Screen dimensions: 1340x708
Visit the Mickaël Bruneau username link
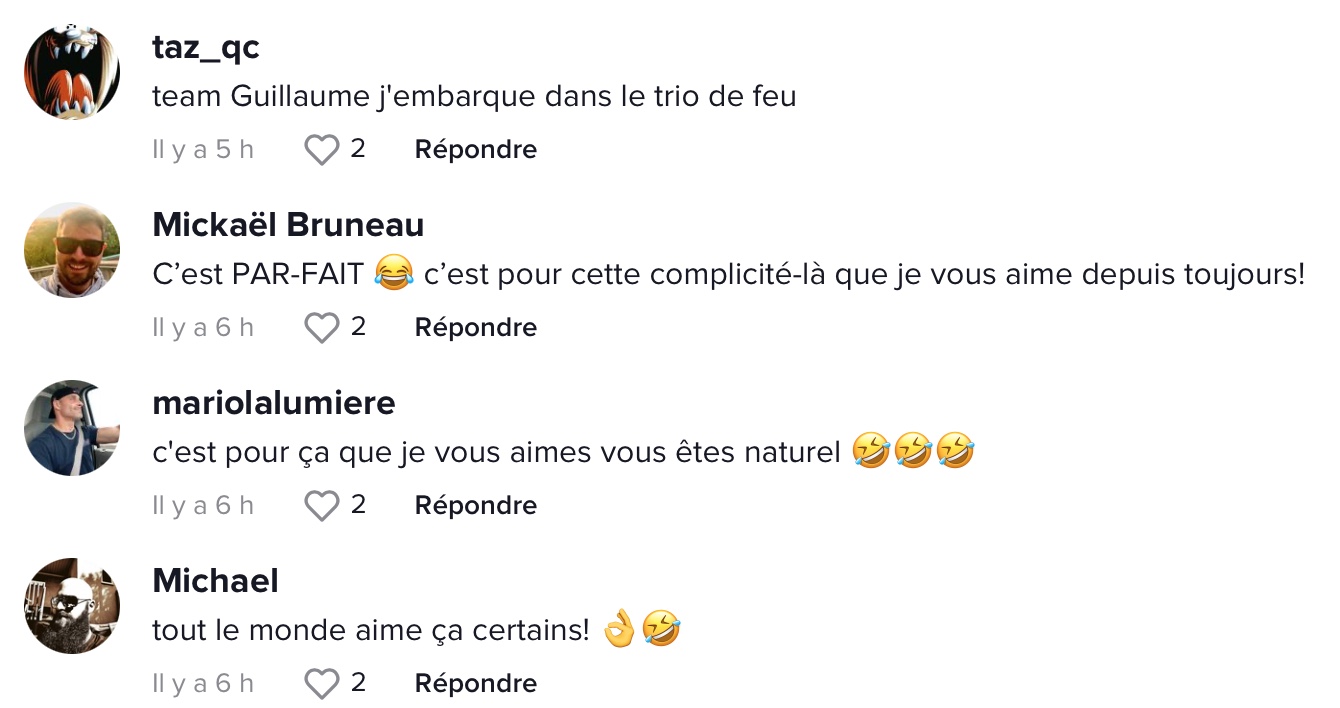point(288,225)
